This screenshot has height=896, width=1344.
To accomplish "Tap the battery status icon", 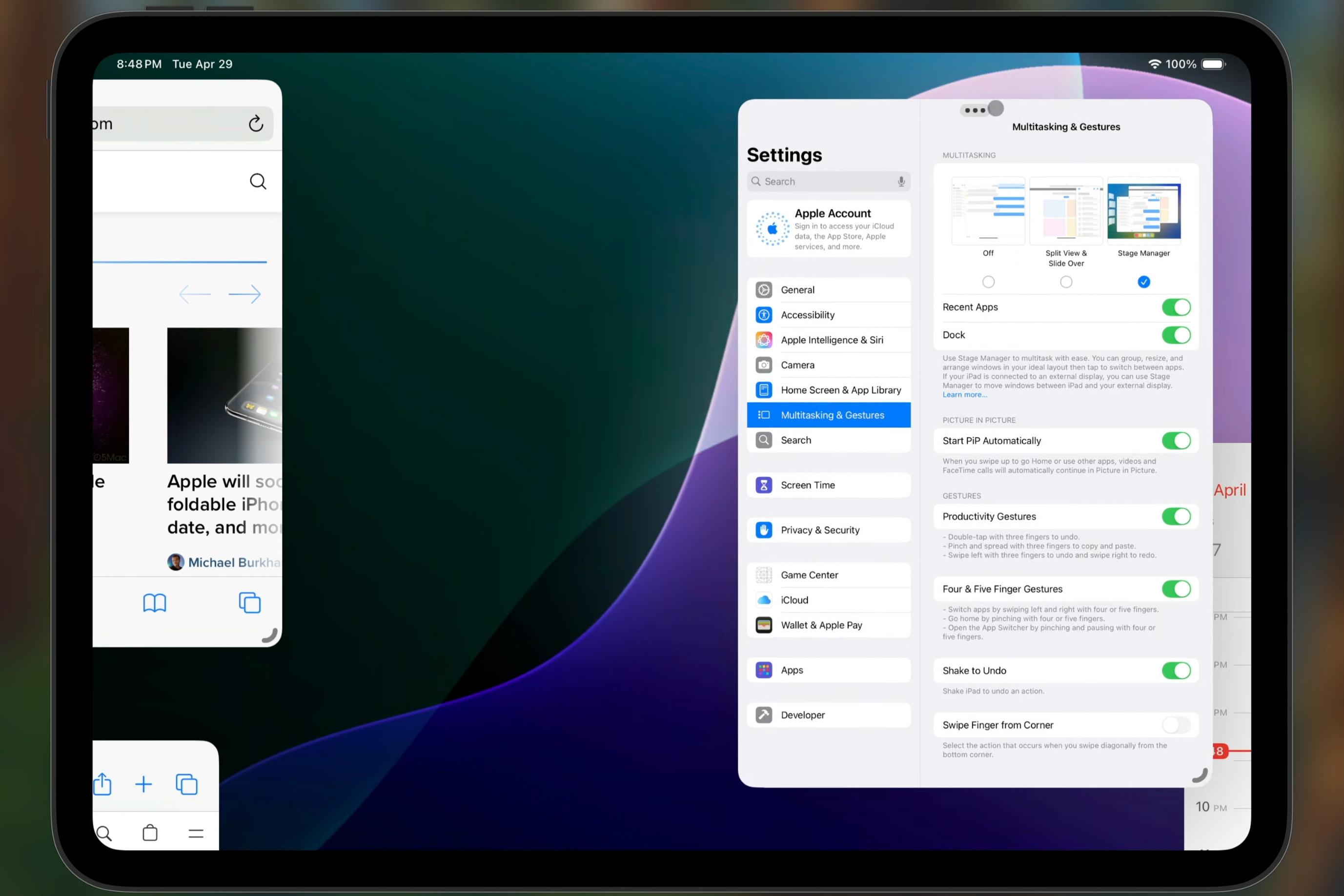I will [1213, 64].
